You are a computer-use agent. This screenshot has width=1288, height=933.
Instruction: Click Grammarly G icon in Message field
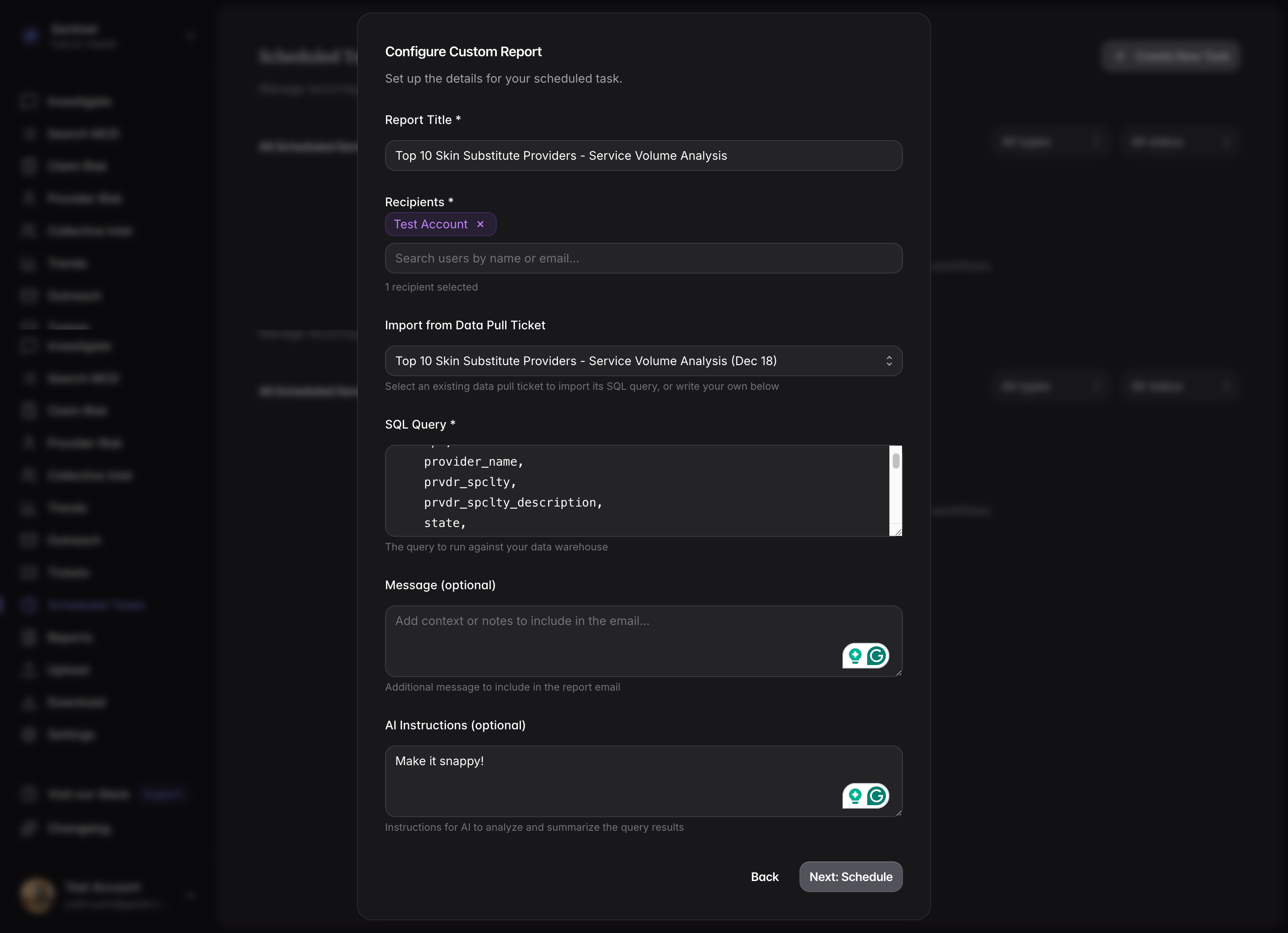click(877, 656)
